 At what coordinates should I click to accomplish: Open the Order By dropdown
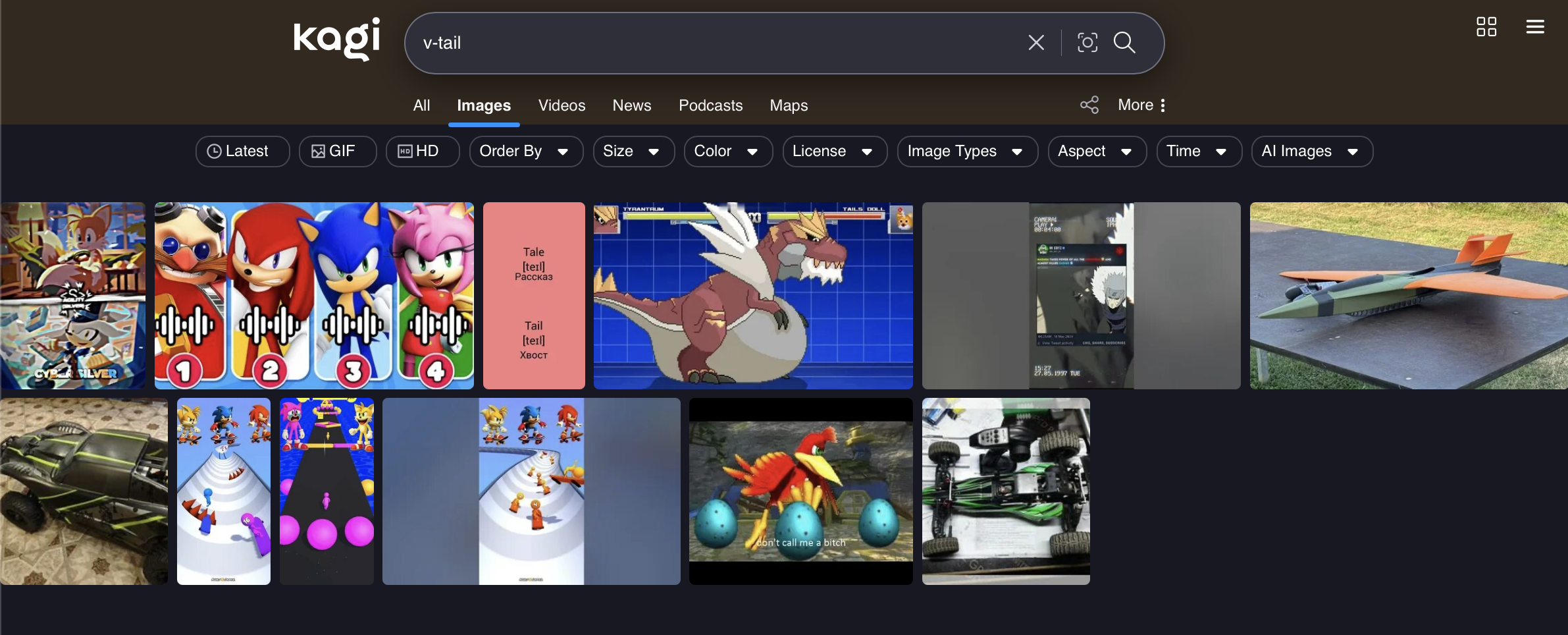(x=525, y=151)
